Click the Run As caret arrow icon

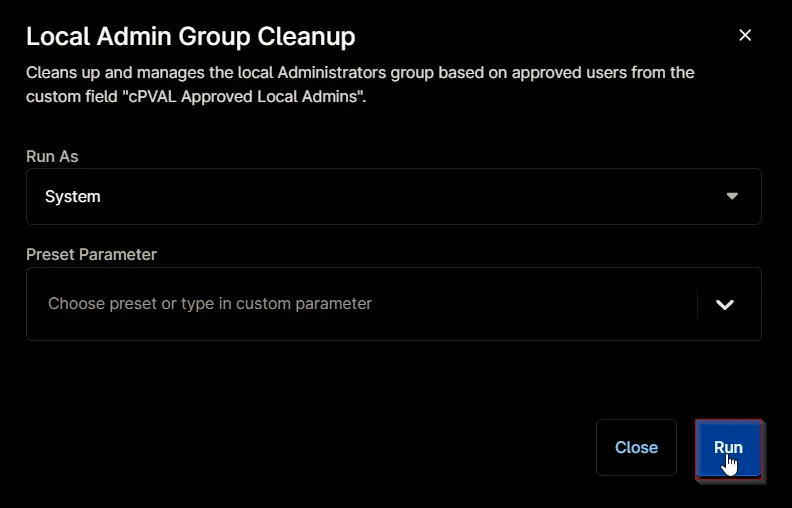click(732, 196)
